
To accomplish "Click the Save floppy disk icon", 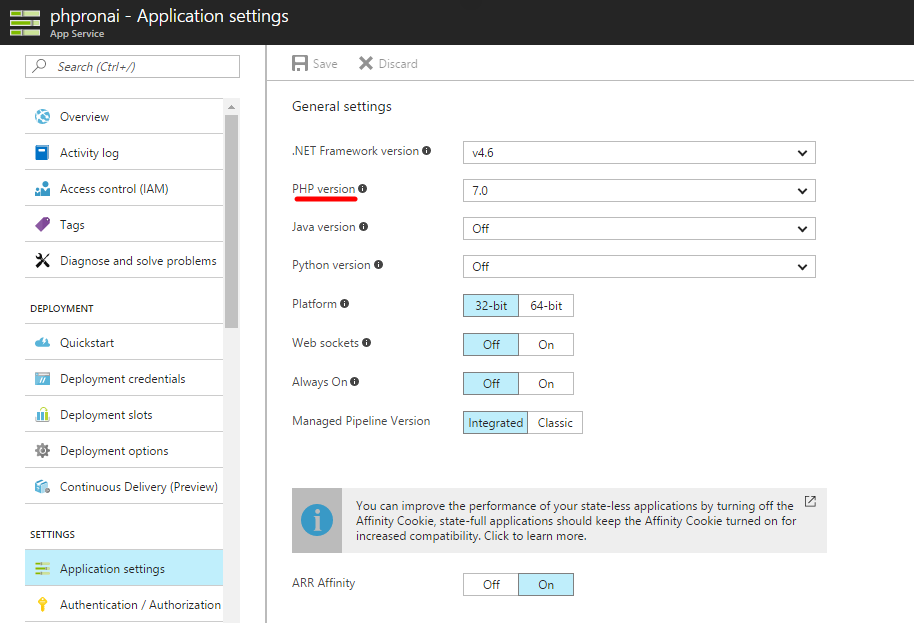I will coord(300,64).
